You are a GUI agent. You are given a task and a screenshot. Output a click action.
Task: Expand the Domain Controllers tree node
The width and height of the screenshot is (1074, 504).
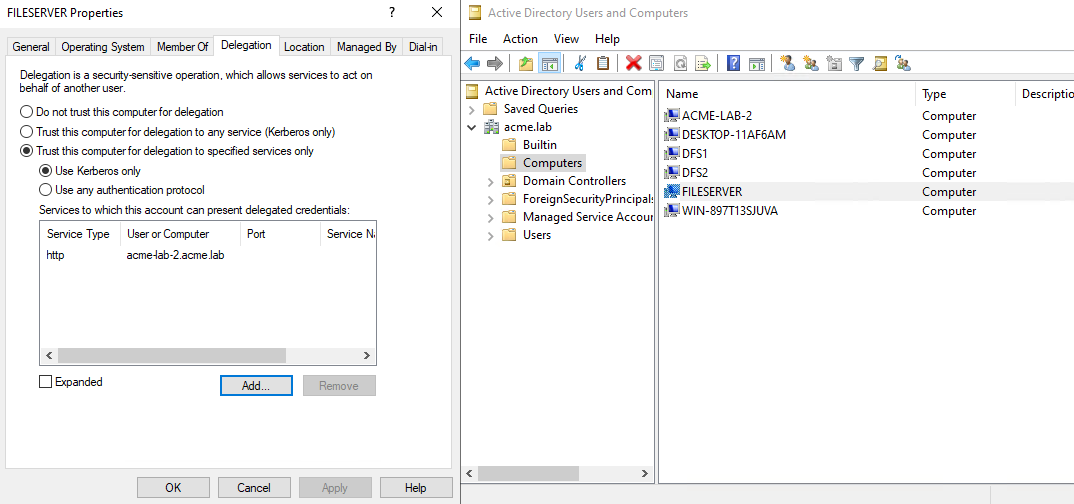tap(490, 181)
